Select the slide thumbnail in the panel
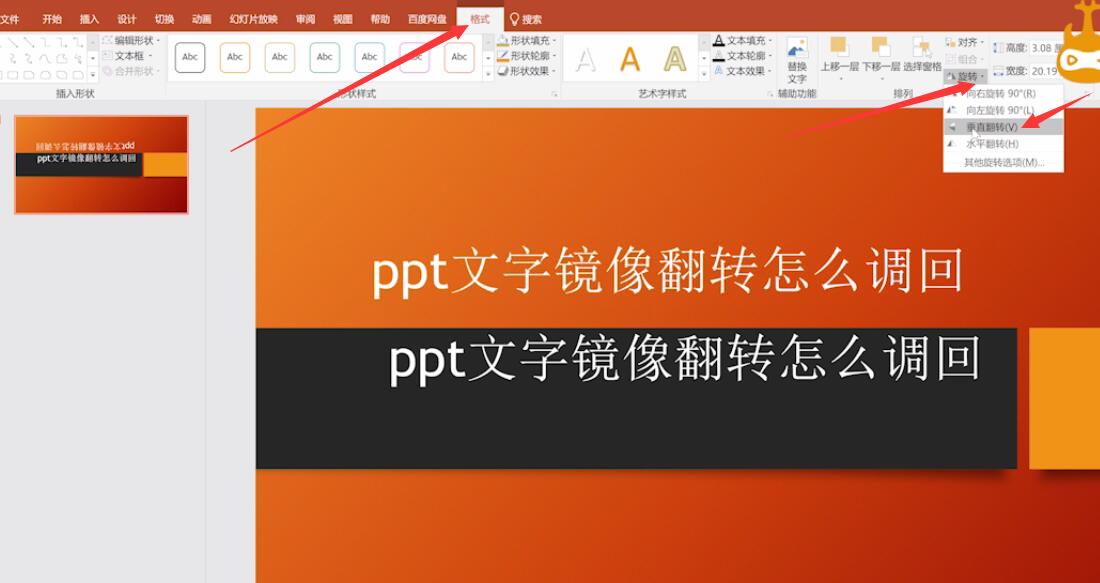1100x583 pixels. (x=100, y=163)
